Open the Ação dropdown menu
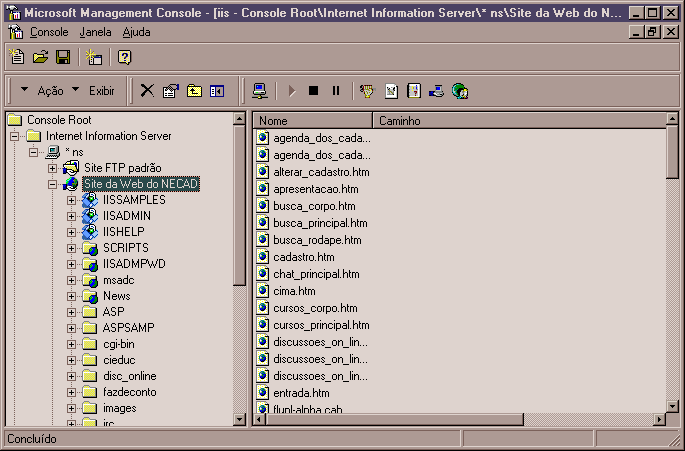685x451 pixels. (42, 91)
